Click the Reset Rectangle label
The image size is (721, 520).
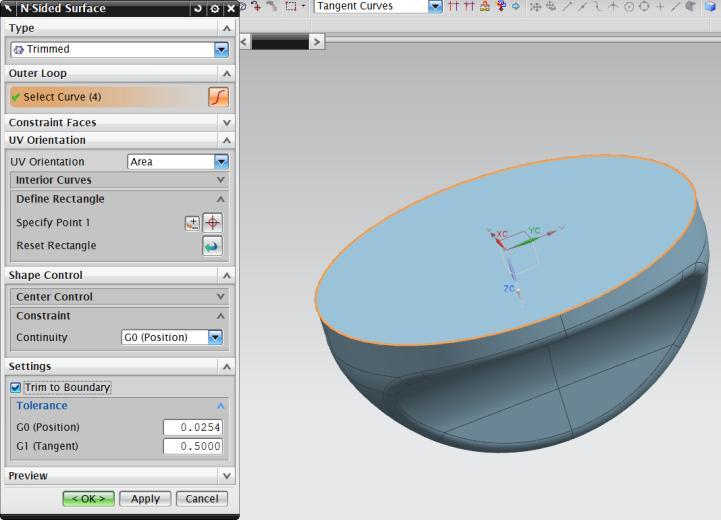(x=57, y=246)
